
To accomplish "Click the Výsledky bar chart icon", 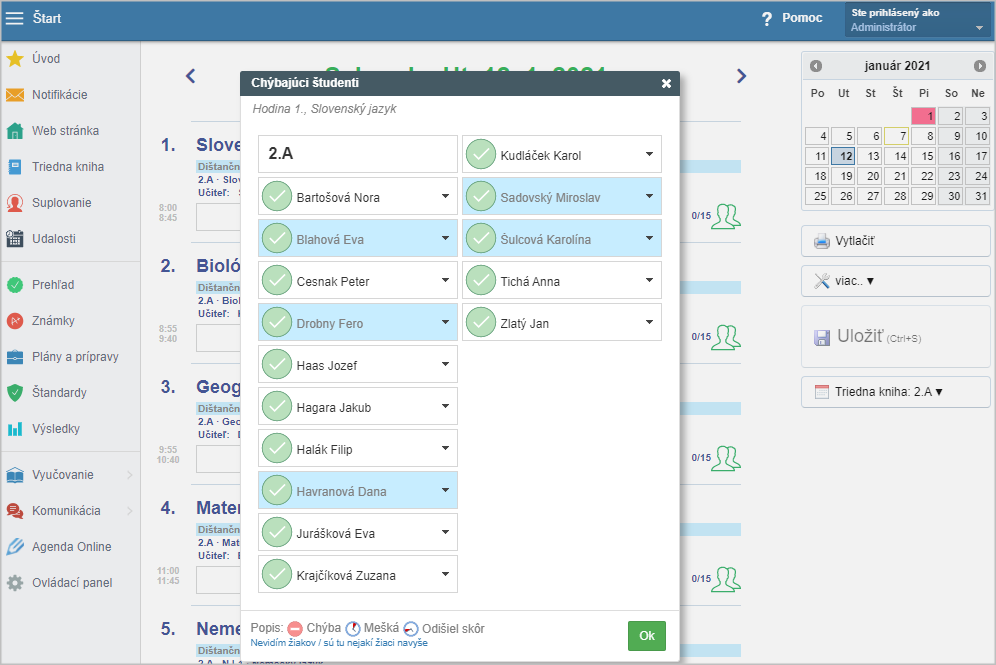I will 15,429.
